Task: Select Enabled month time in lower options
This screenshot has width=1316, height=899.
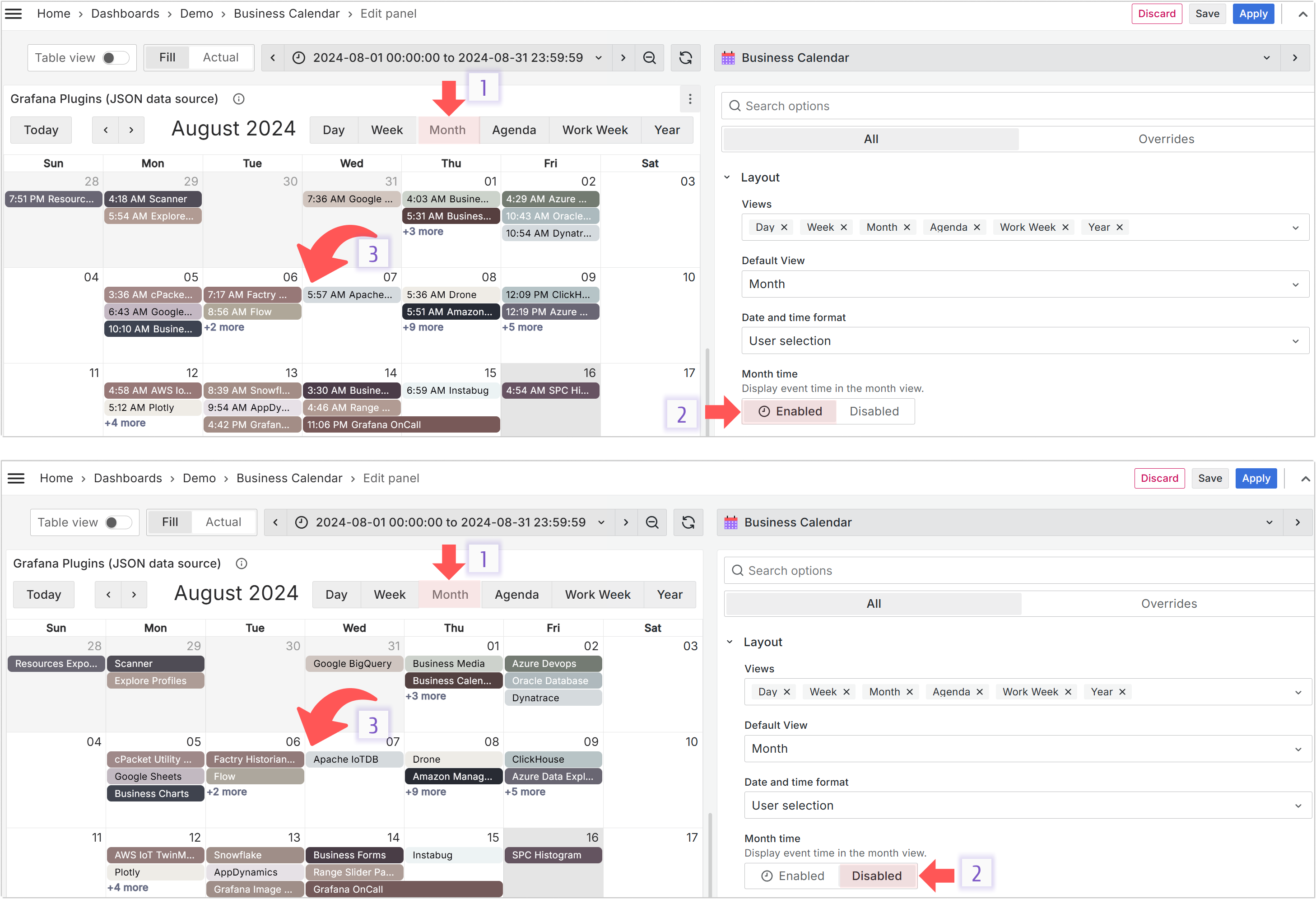Action: coord(793,876)
